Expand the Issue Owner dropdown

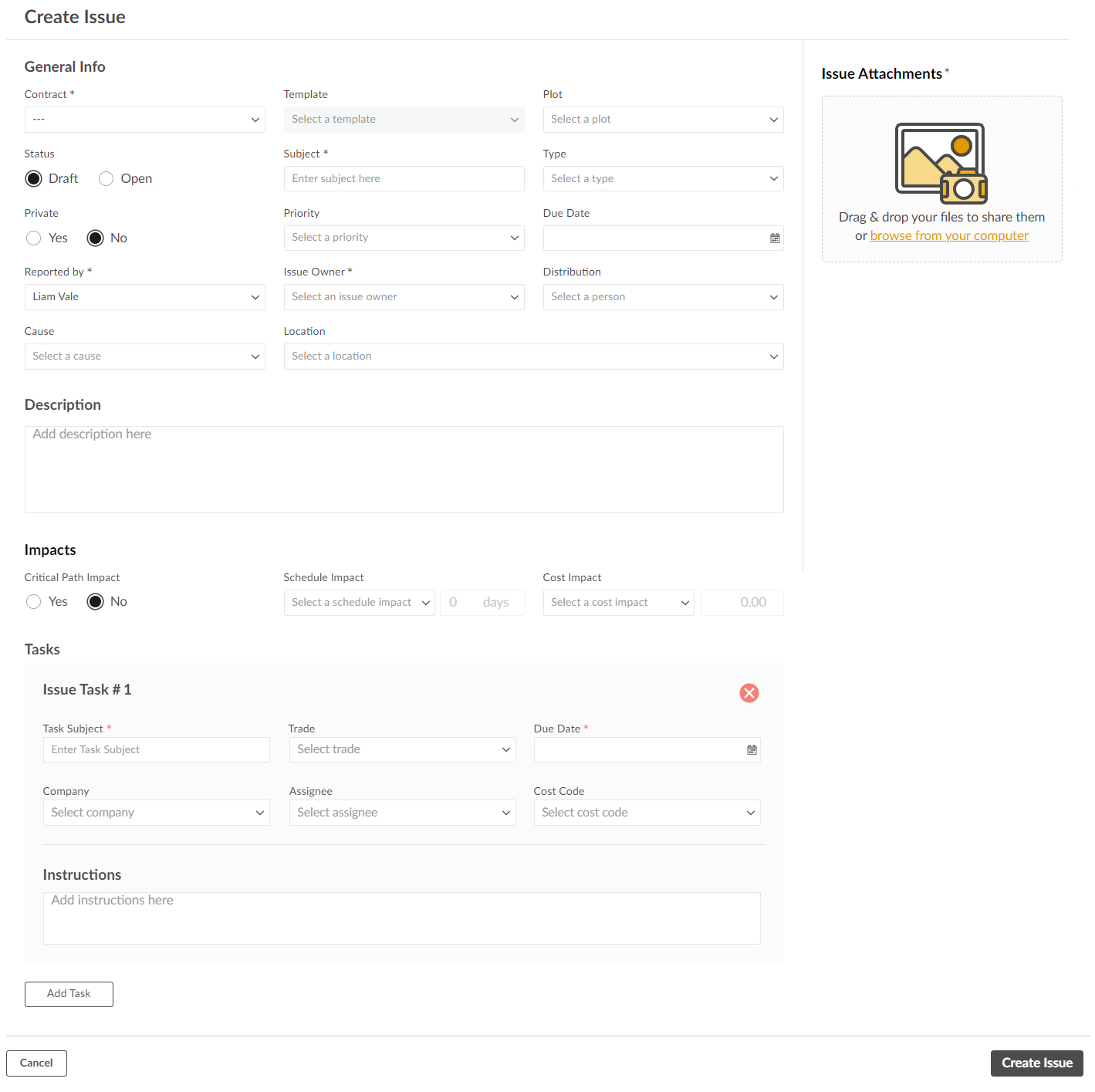[404, 297]
